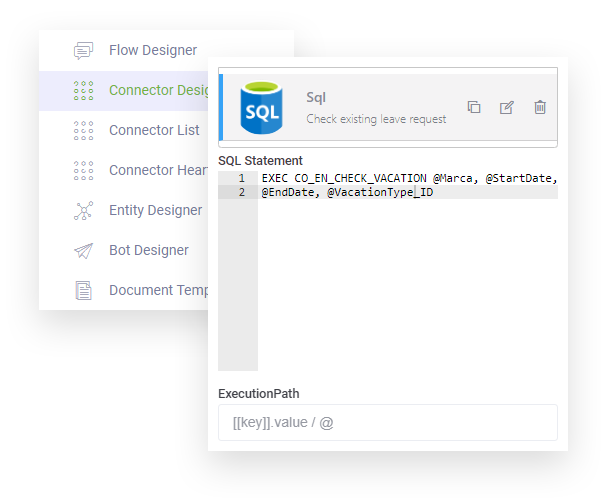The height and width of the screenshot is (500, 605).
Task: Click line number 1 in the gutter
Action: (x=242, y=178)
